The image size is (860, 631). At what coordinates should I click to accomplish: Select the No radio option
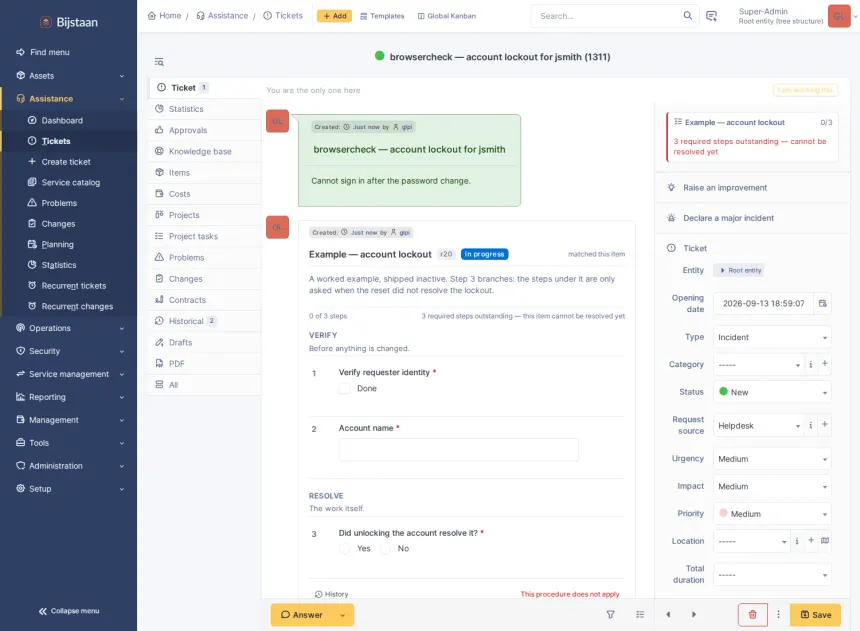[386, 549]
